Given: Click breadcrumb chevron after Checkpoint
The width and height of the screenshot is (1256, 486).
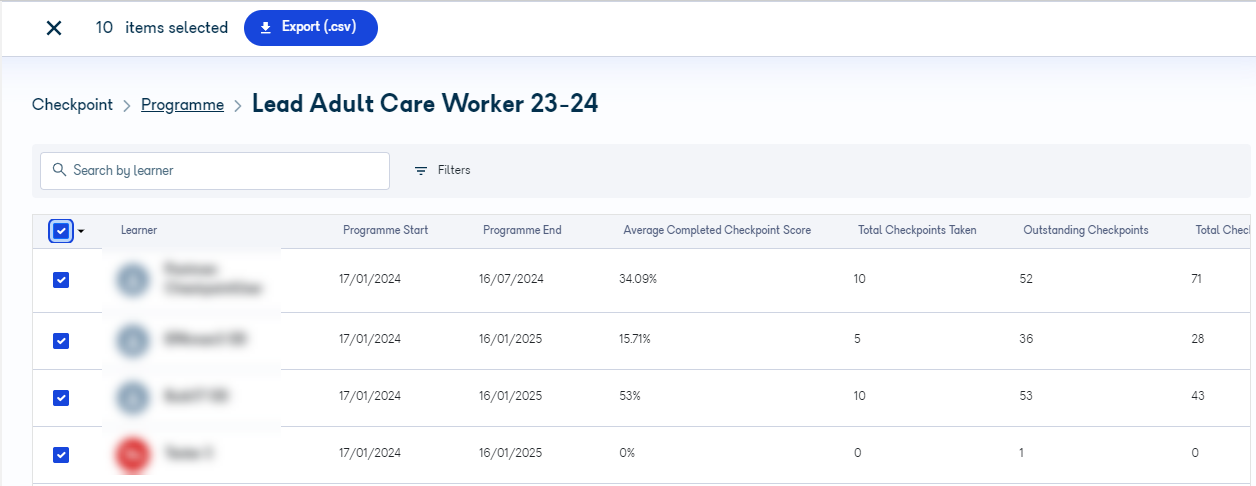Looking at the screenshot, I should [127, 105].
